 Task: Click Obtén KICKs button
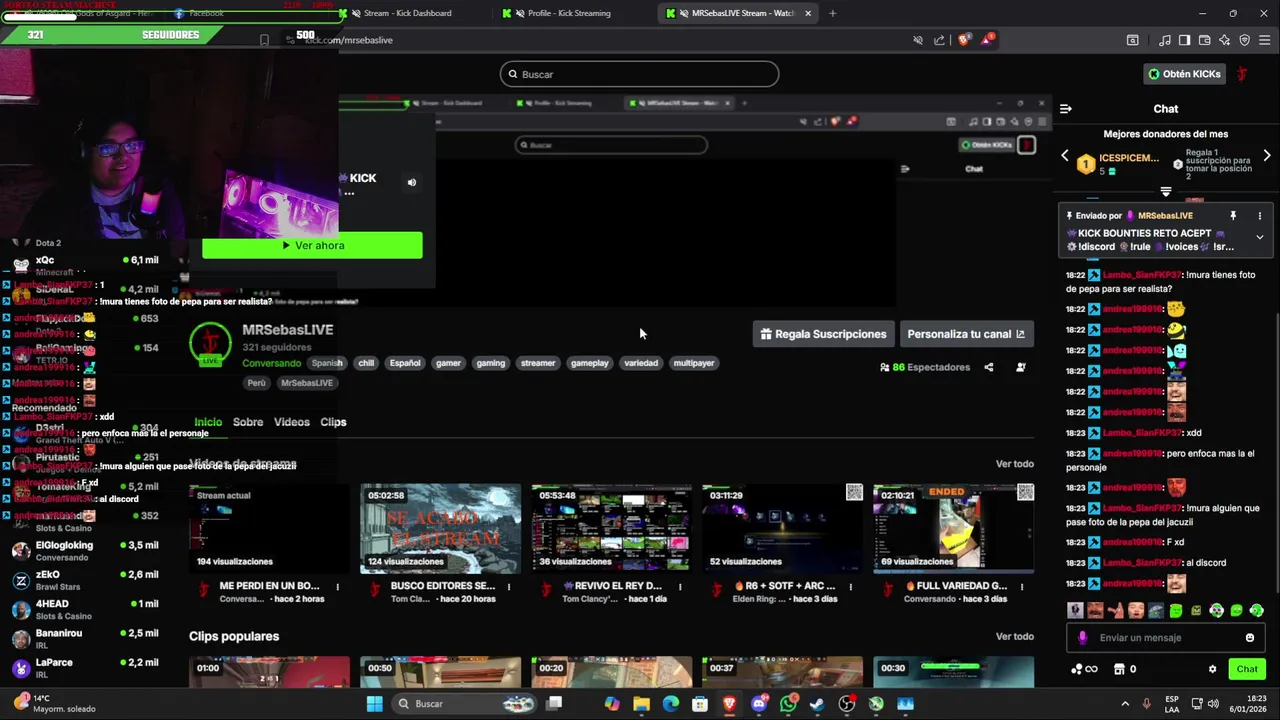tap(1185, 74)
